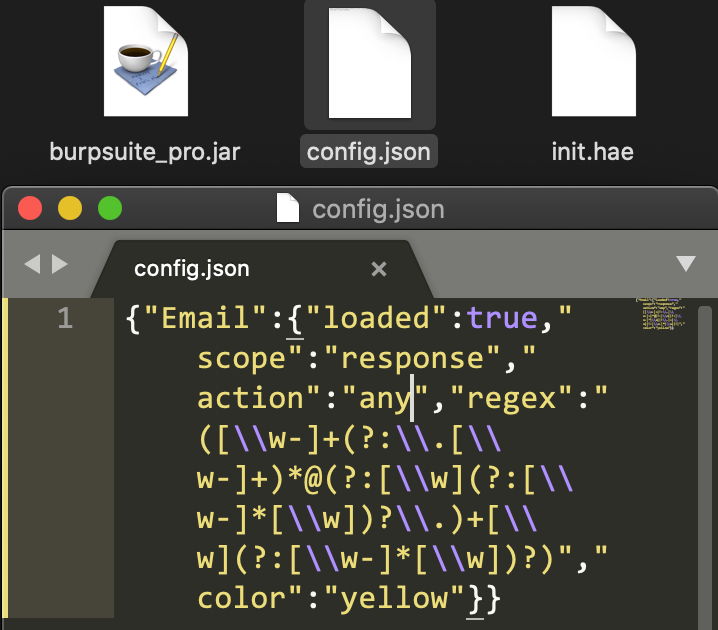Select the config.json file icon in Finder

pyautogui.click(x=369, y=62)
